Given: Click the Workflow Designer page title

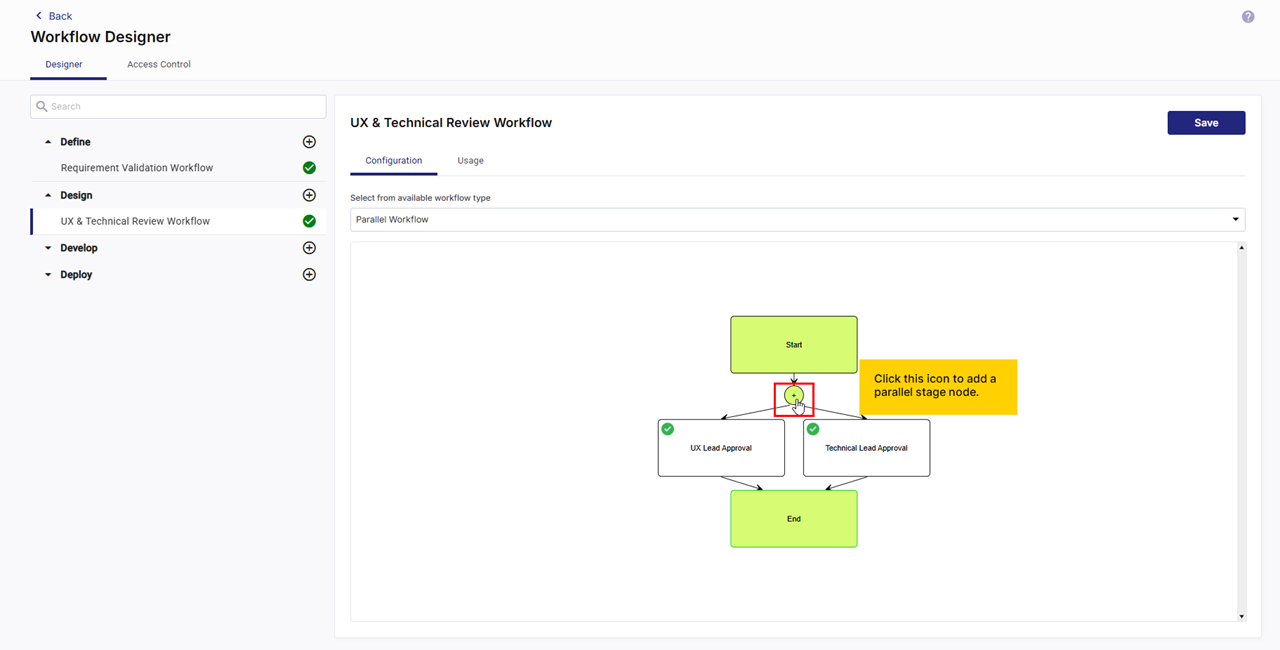Looking at the screenshot, I should point(100,37).
